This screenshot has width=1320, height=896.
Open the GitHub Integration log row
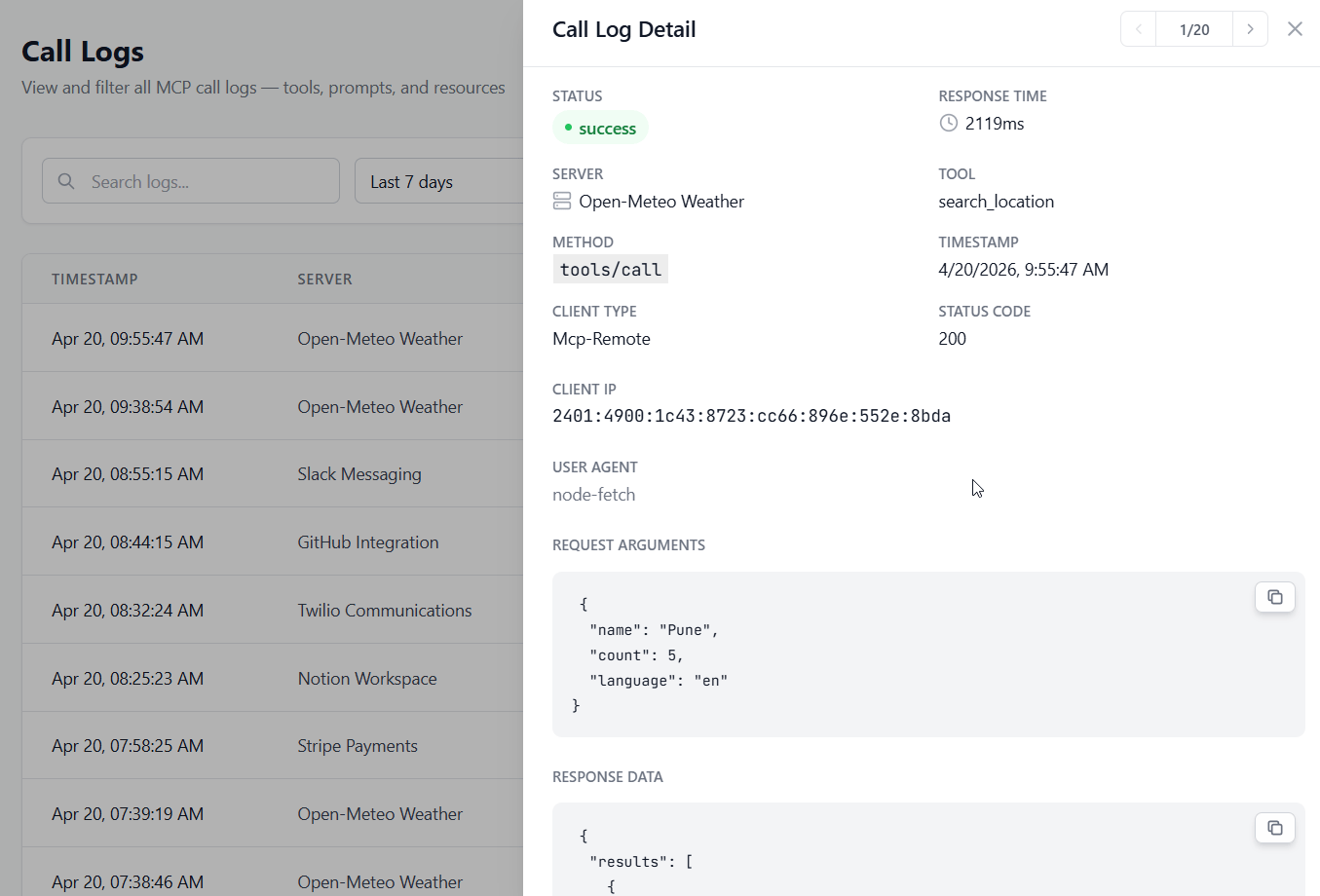point(273,541)
